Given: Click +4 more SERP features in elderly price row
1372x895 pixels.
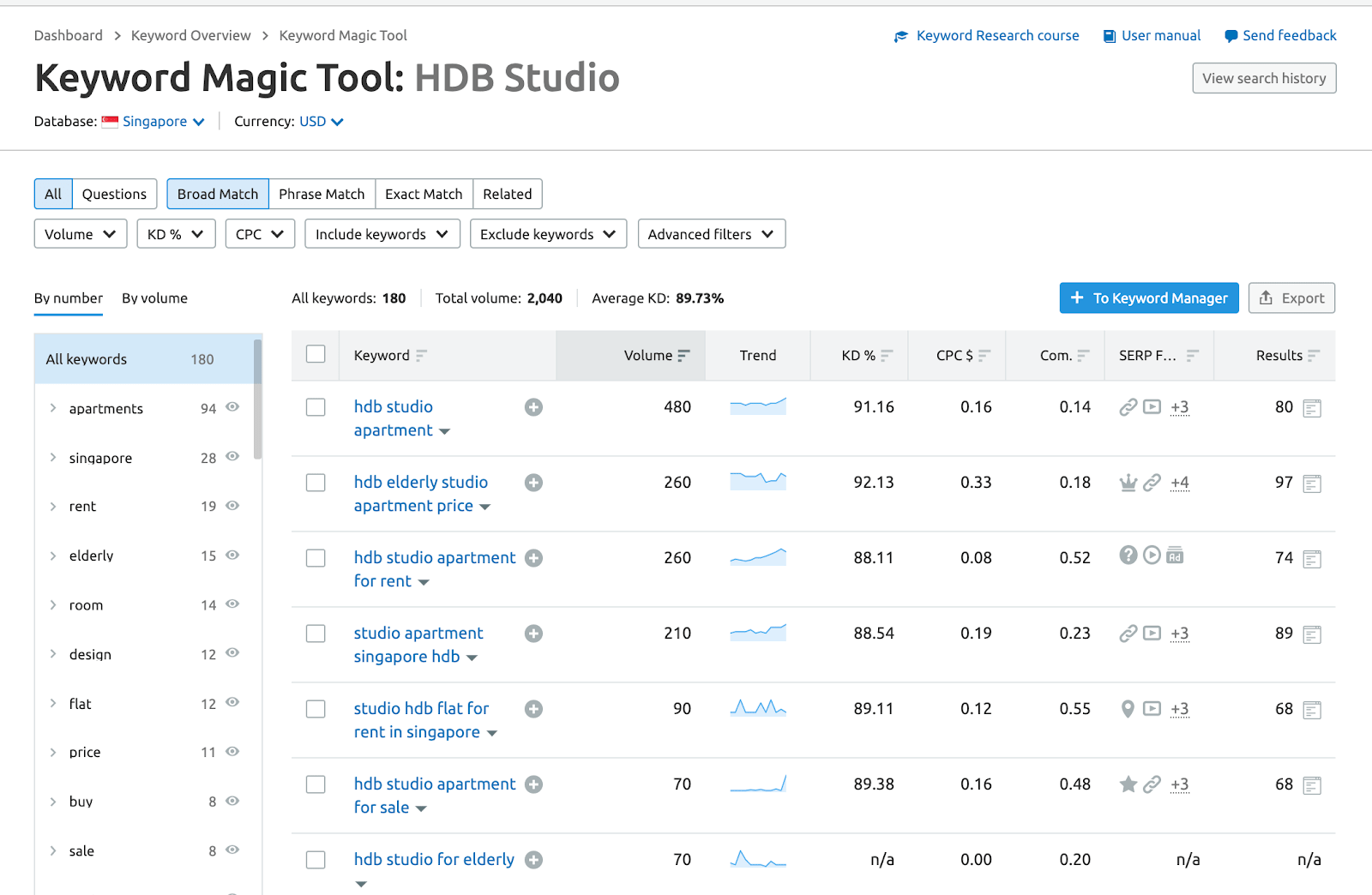Looking at the screenshot, I should (x=1180, y=483).
